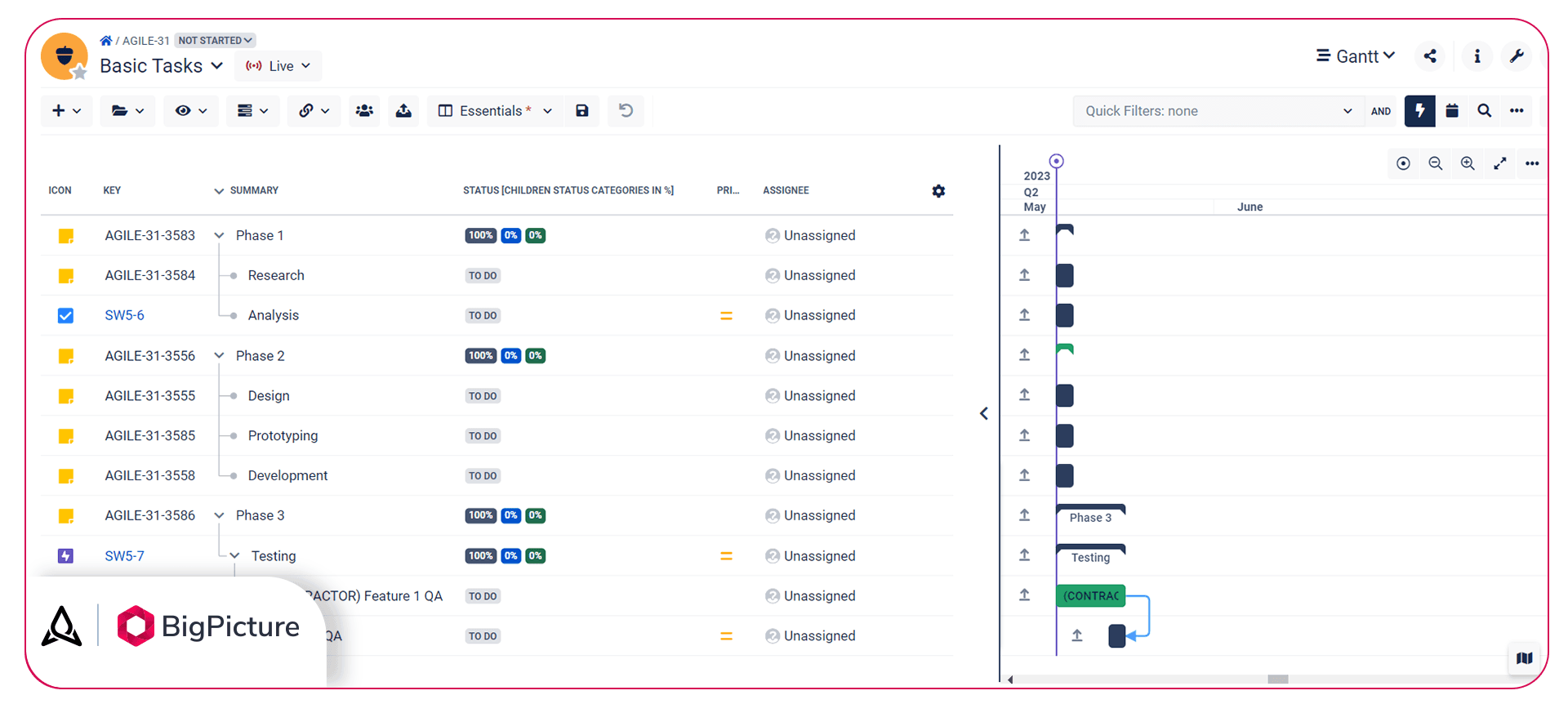Viewport: 1568px width, 704px height.
Task: Click the today marker circle on timeline
Action: point(1056,161)
